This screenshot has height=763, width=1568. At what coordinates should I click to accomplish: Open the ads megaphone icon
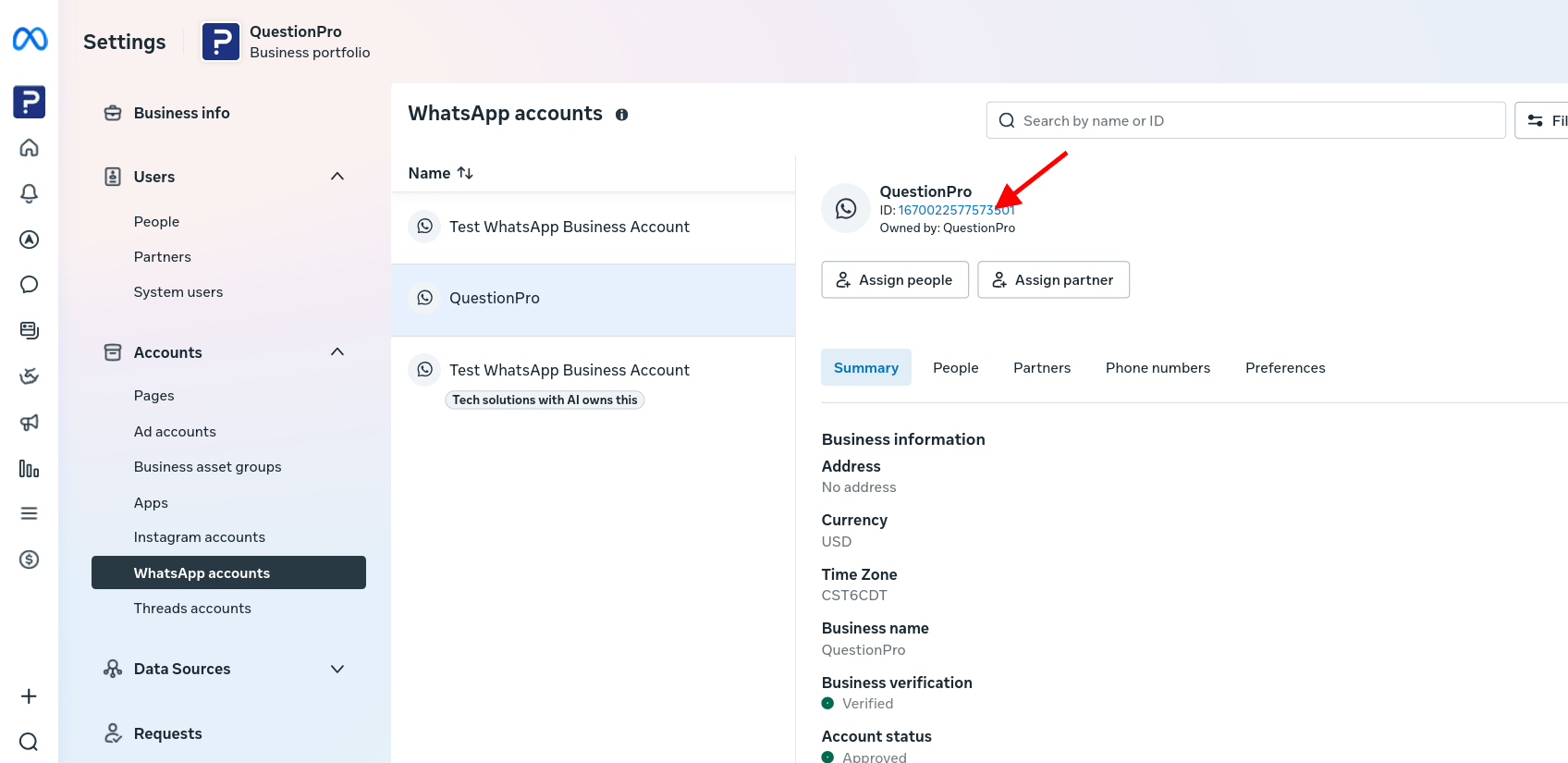pos(30,423)
